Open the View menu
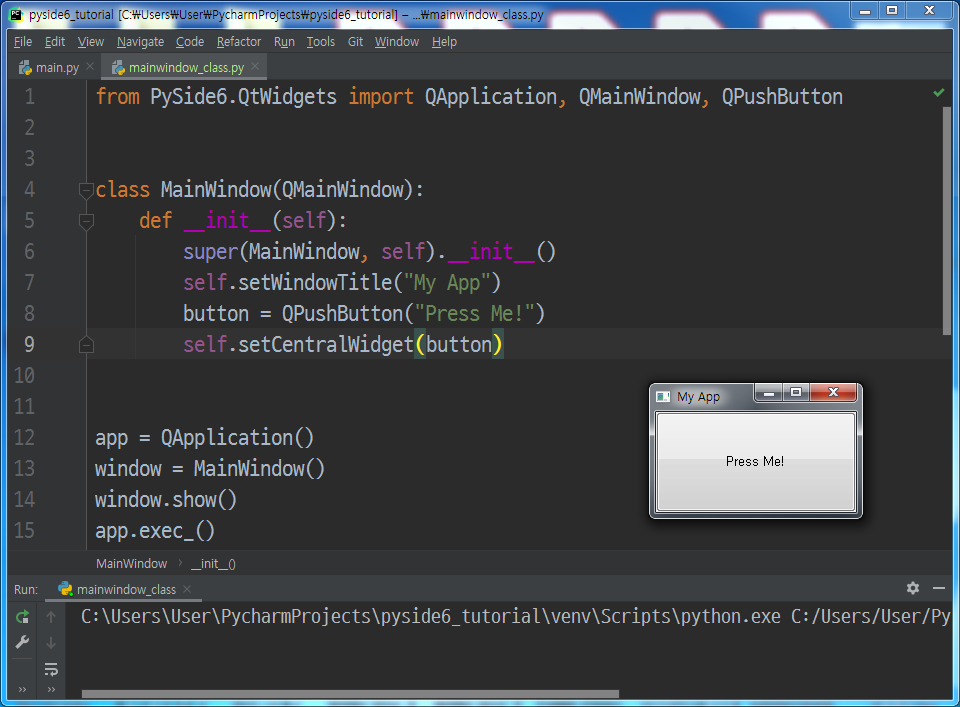 tap(91, 42)
